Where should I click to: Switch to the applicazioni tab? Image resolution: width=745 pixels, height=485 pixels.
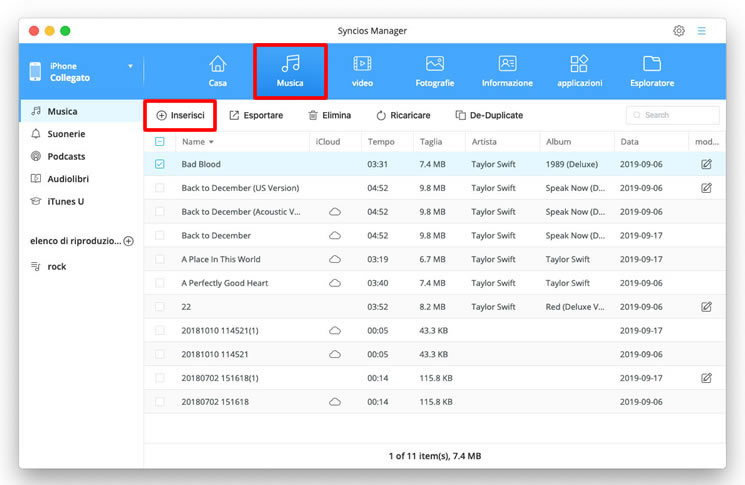pos(580,71)
